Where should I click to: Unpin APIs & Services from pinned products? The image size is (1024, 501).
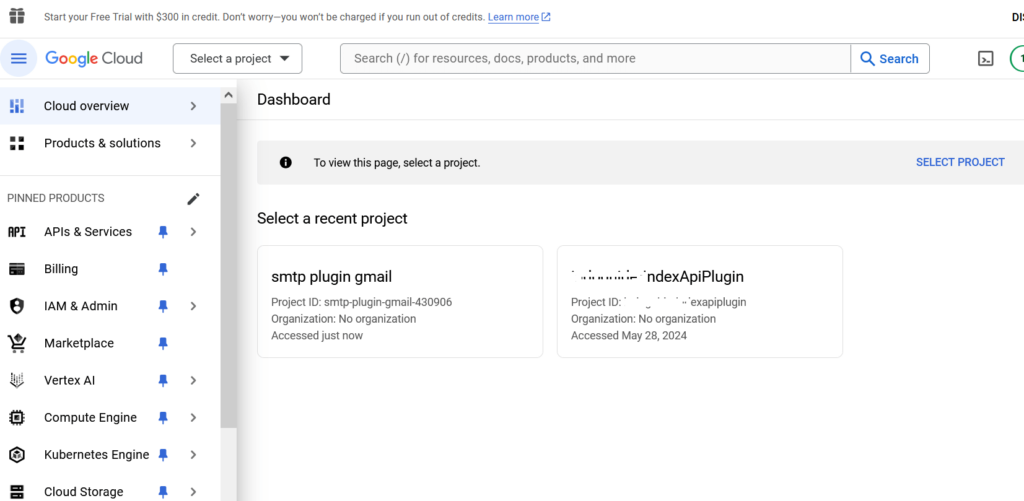(x=163, y=232)
